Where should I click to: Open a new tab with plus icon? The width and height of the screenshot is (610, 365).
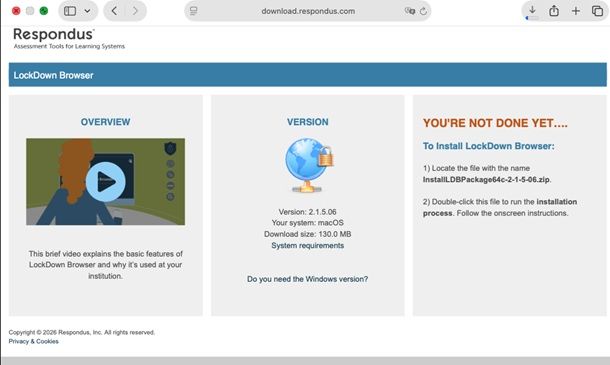pyautogui.click(x=576, y=11)
